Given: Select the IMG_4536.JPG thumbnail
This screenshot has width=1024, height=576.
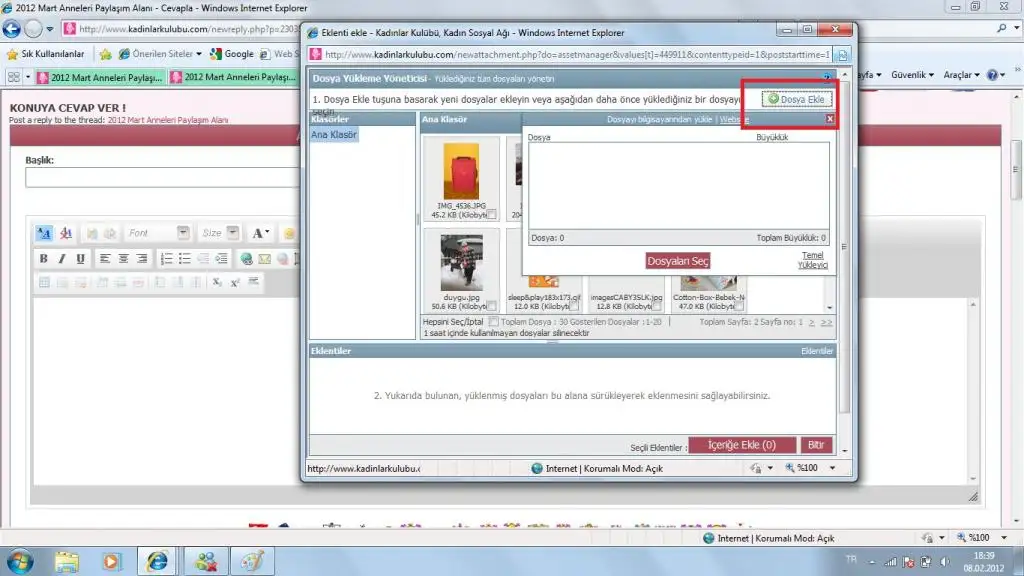Looking at the screenshot, I should [x=461, y=172].
